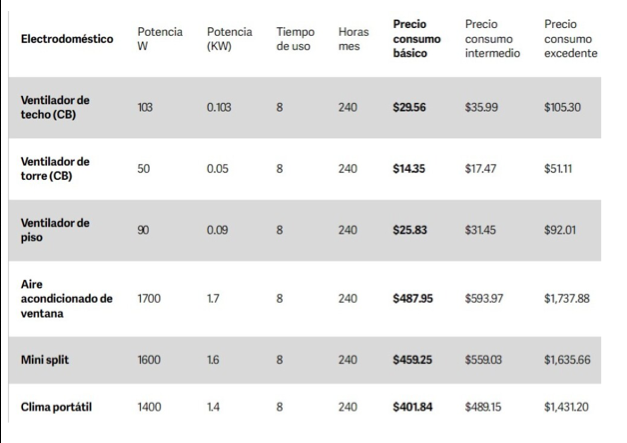Click the Horas mes column header
Viewport: 627px width, 443px height.
click(x=353, y=39)
